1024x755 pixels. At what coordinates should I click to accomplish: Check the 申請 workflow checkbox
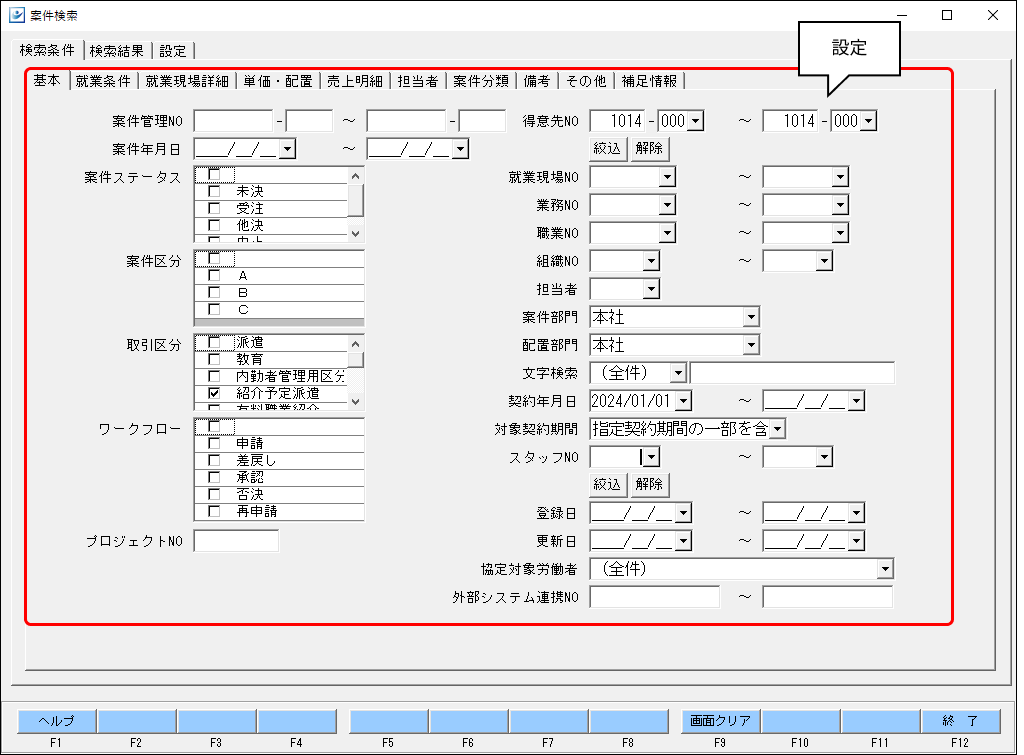[x=214, y=443]
